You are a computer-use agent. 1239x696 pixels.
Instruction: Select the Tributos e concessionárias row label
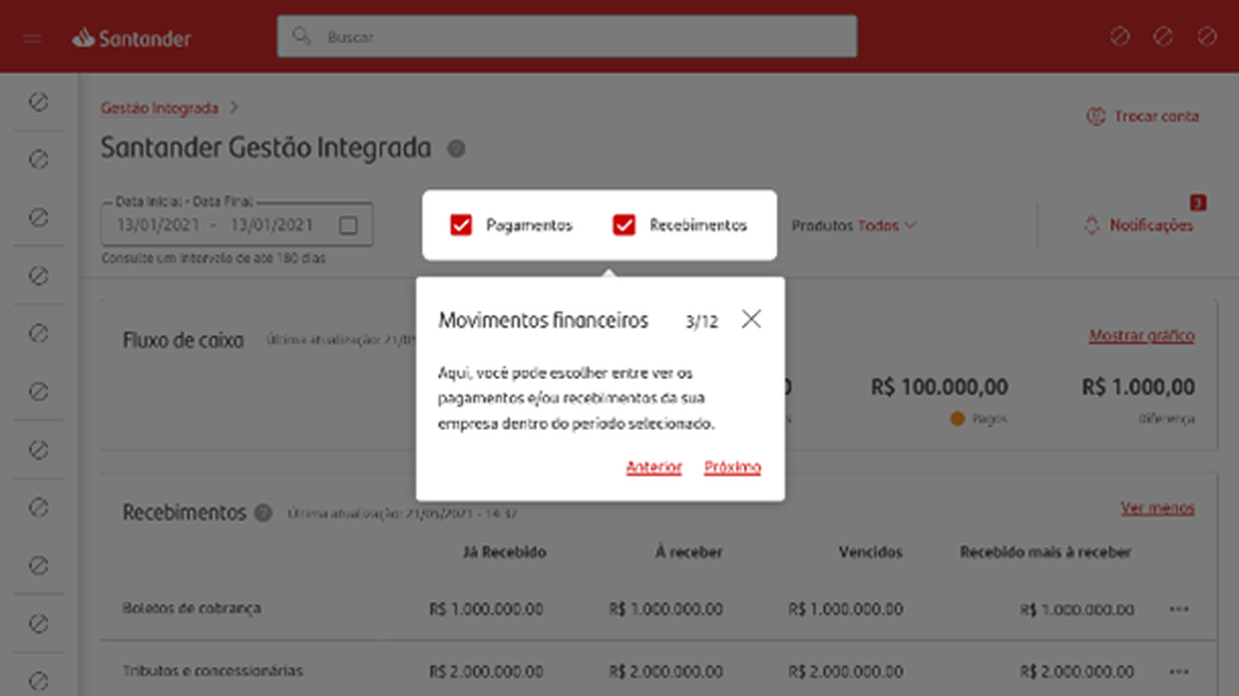[x=212, y=671]
